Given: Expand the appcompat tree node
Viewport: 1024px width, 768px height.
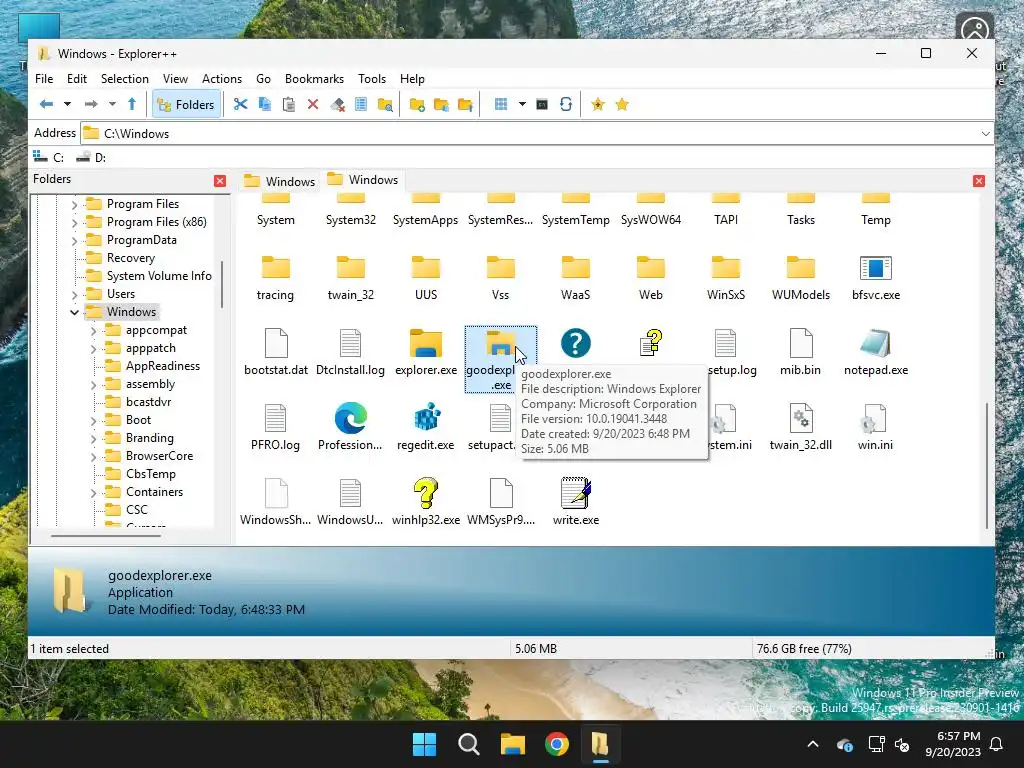Looking at the screenshot, I should coord(93,331).
